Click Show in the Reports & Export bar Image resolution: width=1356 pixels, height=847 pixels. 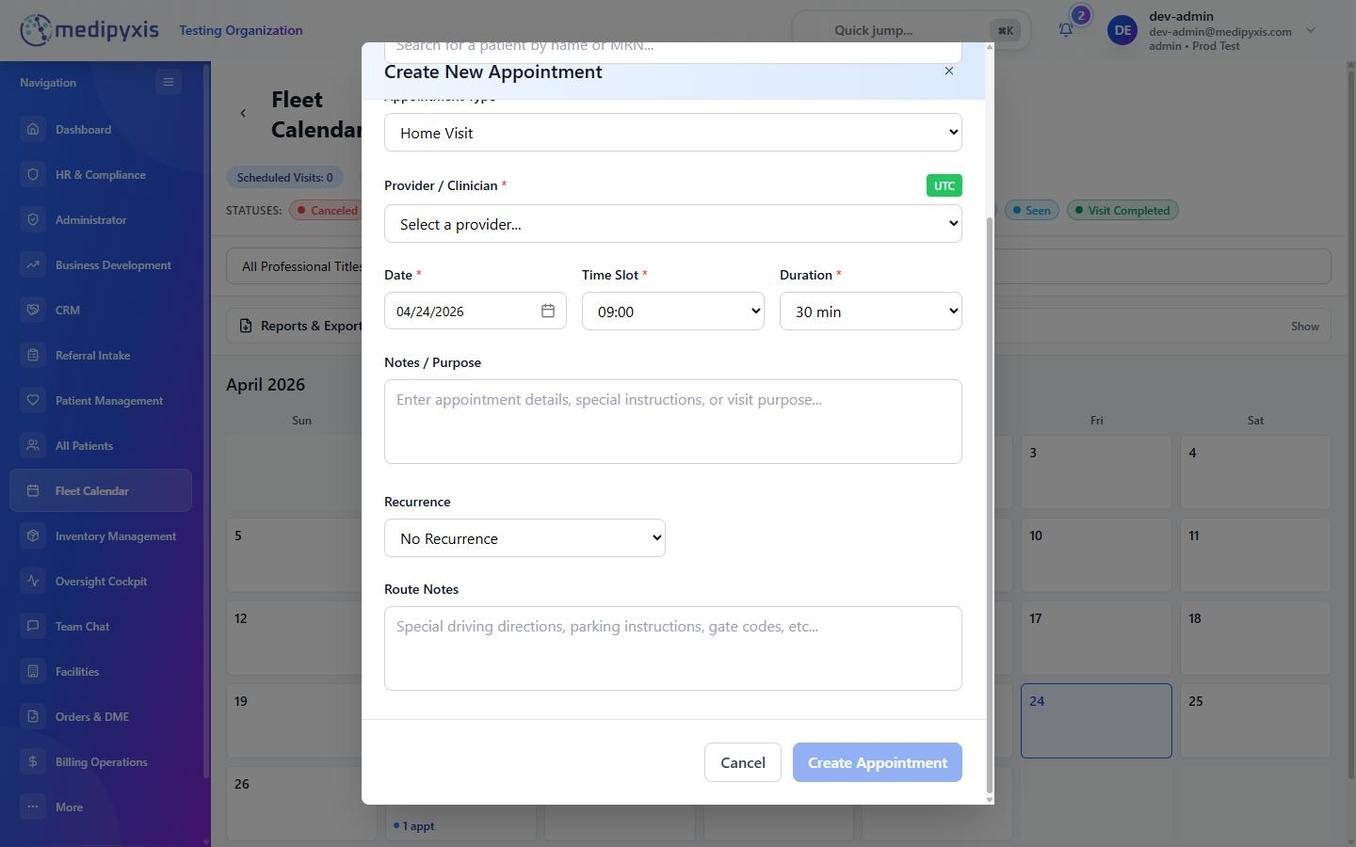[1305, 326]
